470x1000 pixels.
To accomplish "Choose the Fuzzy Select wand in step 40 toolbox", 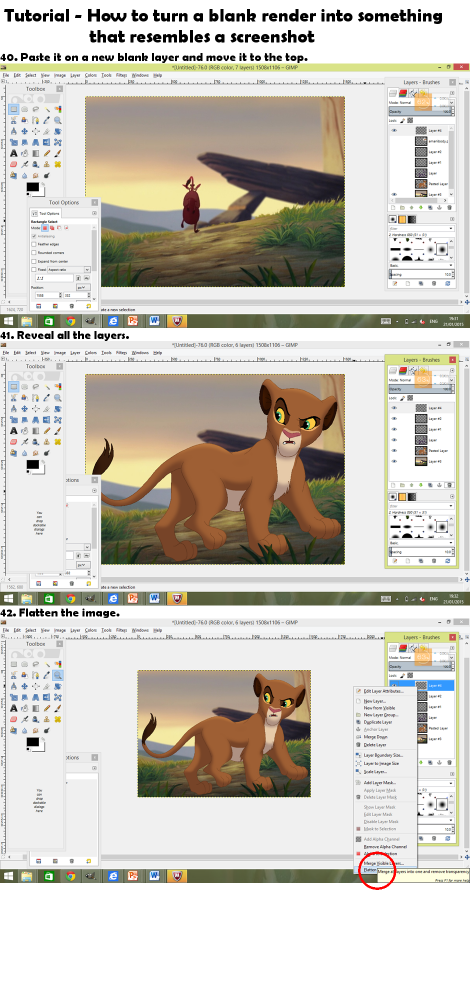I will click(x=47, y=109).
